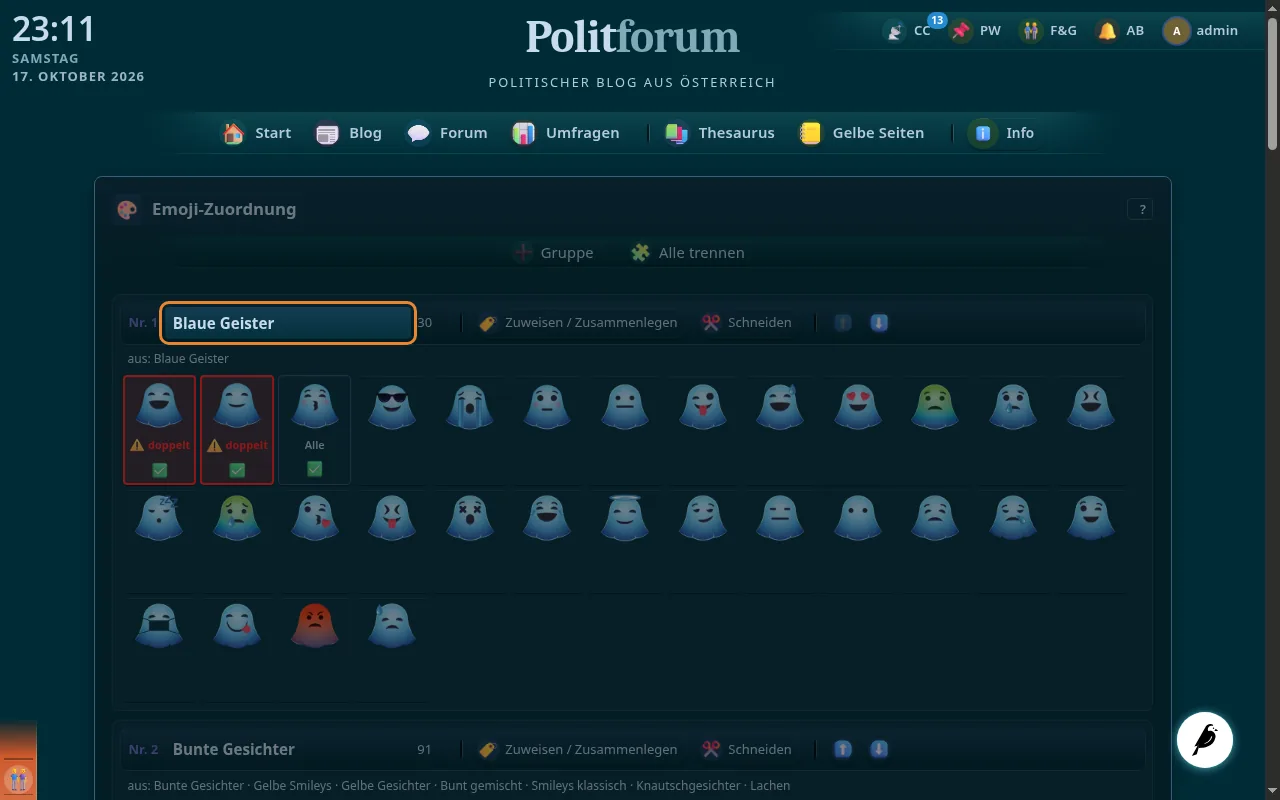Open the question mark help button
1280x800 pixels.
point(1140,209)
